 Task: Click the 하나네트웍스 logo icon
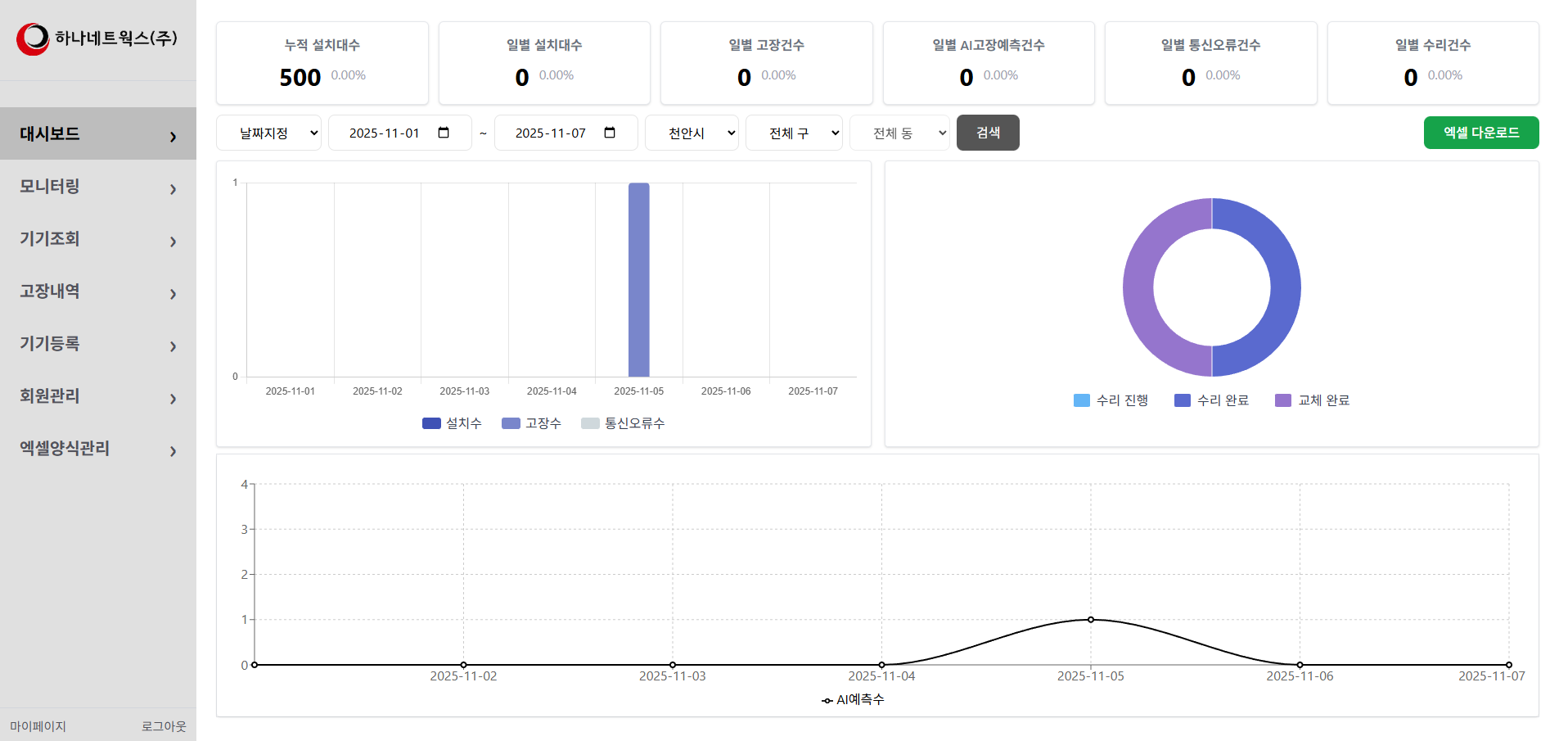(x=33, y=38)
